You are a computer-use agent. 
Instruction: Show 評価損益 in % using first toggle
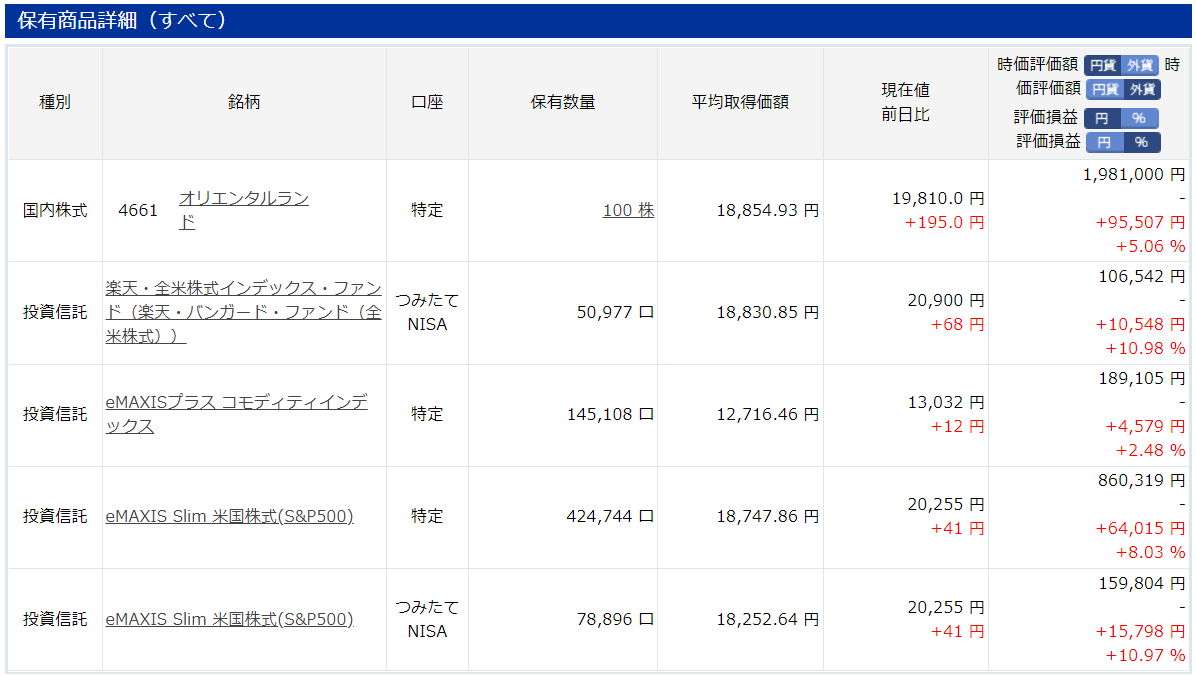tap(1140, 118)
